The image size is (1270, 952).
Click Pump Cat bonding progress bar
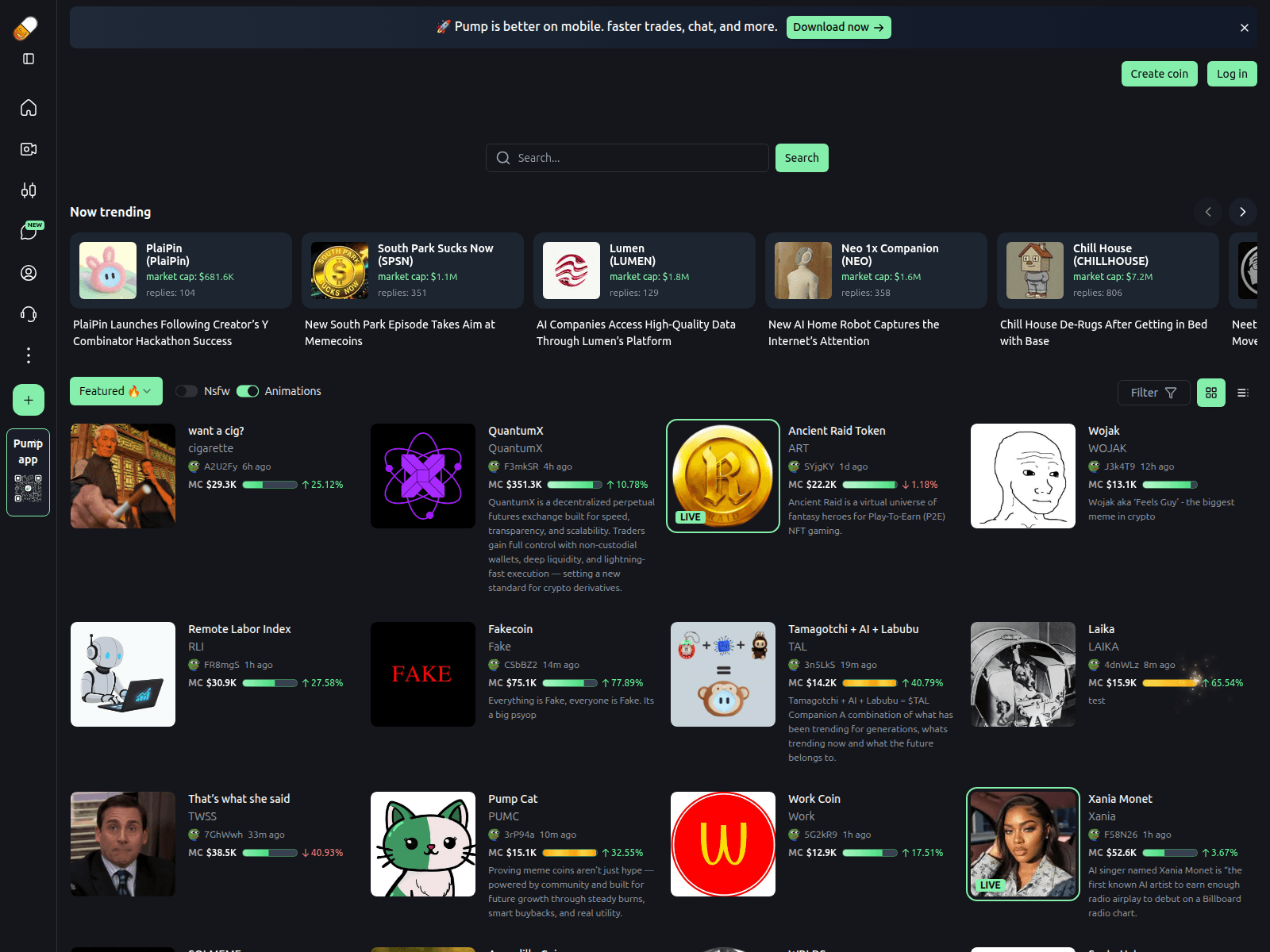(x=570, y=853)
